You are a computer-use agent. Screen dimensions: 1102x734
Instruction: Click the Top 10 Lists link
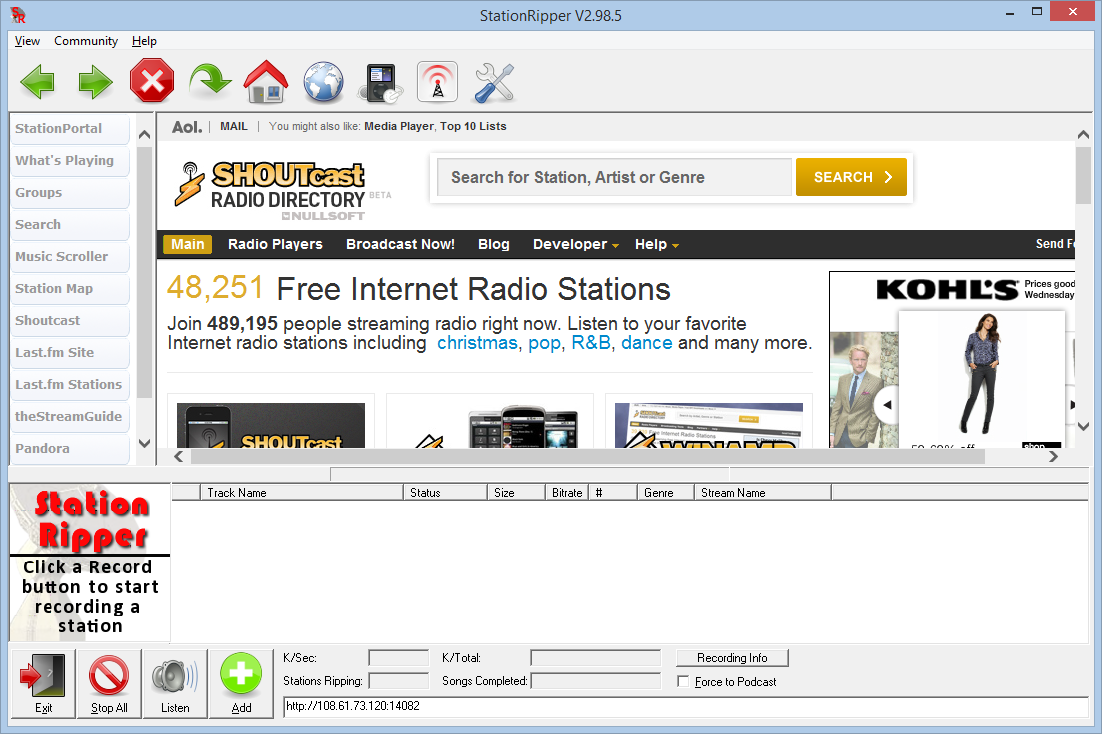(473, 127)
